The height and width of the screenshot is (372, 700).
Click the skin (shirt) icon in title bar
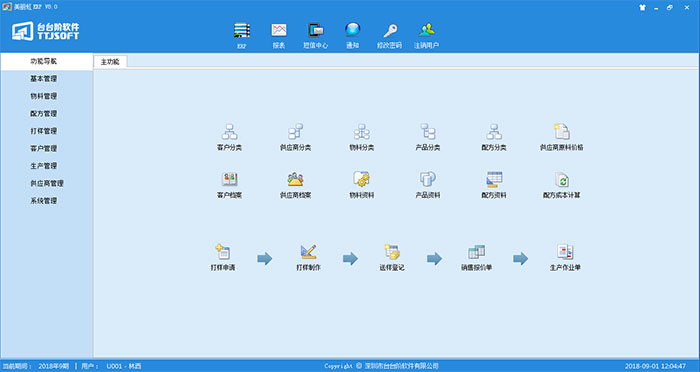[x=642, y=7]
